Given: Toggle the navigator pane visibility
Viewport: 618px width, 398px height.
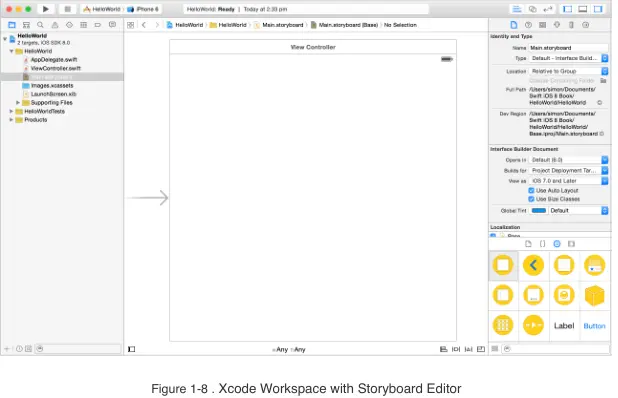Looking at the screenshot, I should coord(567,9).
